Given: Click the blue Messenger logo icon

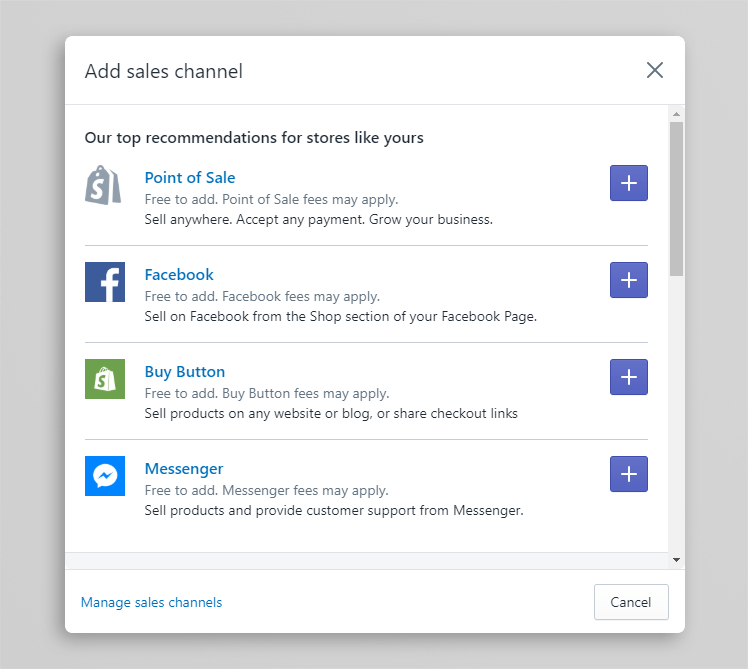Looking at the screenshot, I should click(x=104, y=476).
